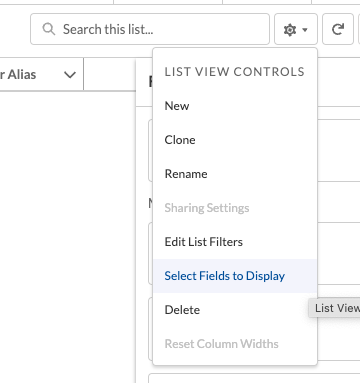Click the Search this list field
360x383 pixels.
pos(150,29)
